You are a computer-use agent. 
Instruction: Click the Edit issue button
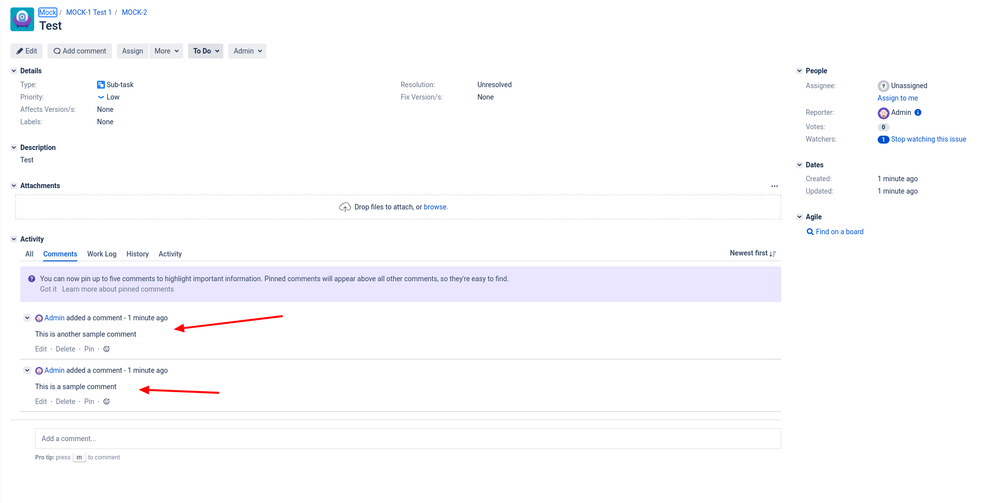coord(27,51)
